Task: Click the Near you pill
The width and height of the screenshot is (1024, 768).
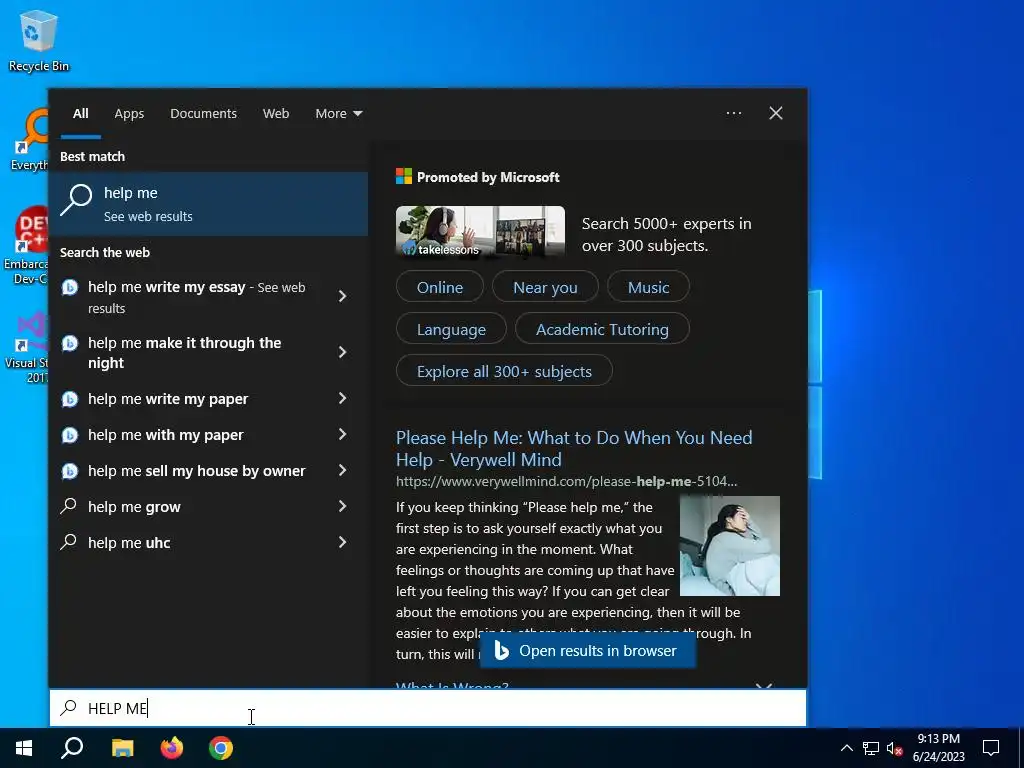Action: click(x=545, y=287)
